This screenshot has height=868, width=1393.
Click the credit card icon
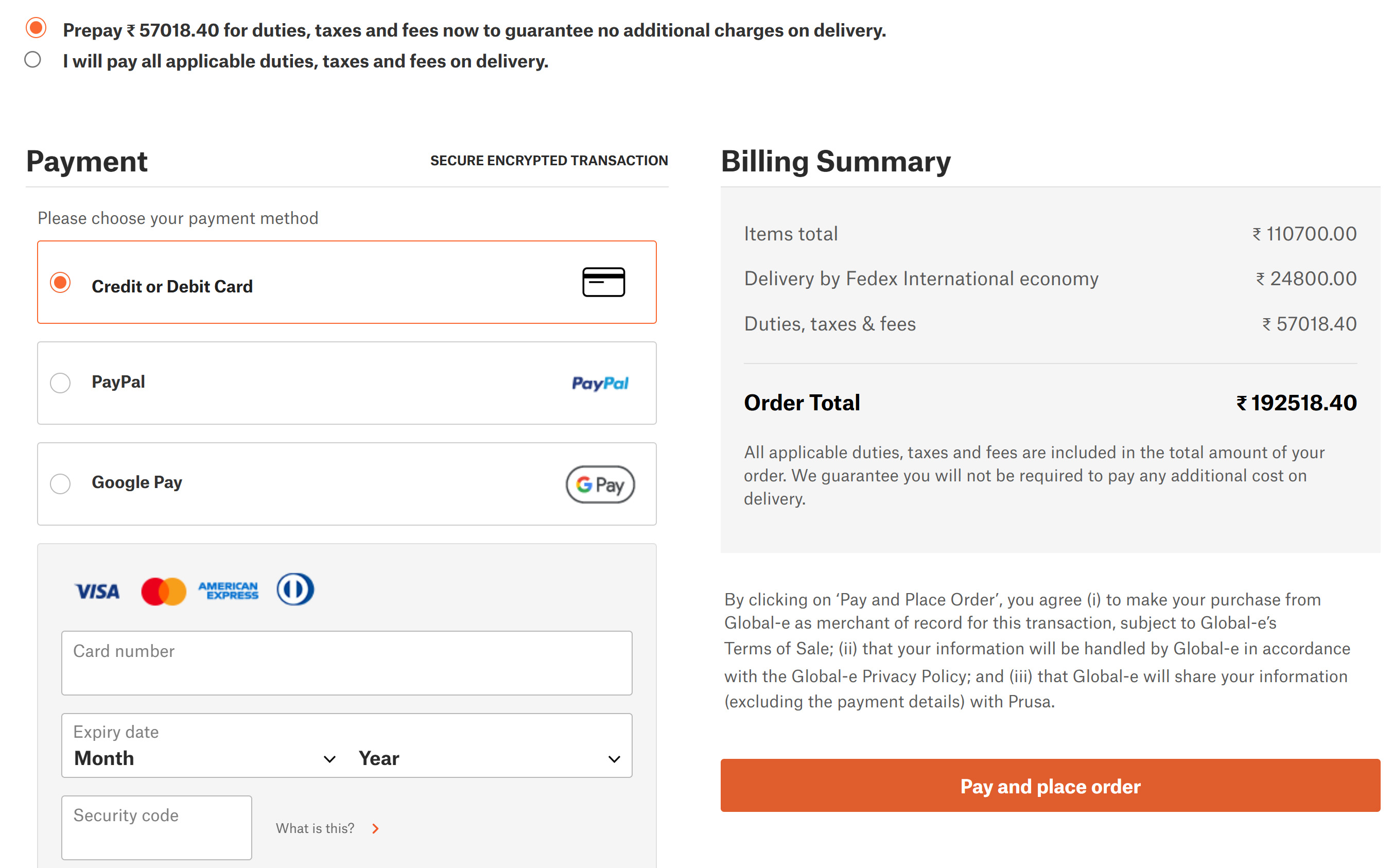click(603, 282)
